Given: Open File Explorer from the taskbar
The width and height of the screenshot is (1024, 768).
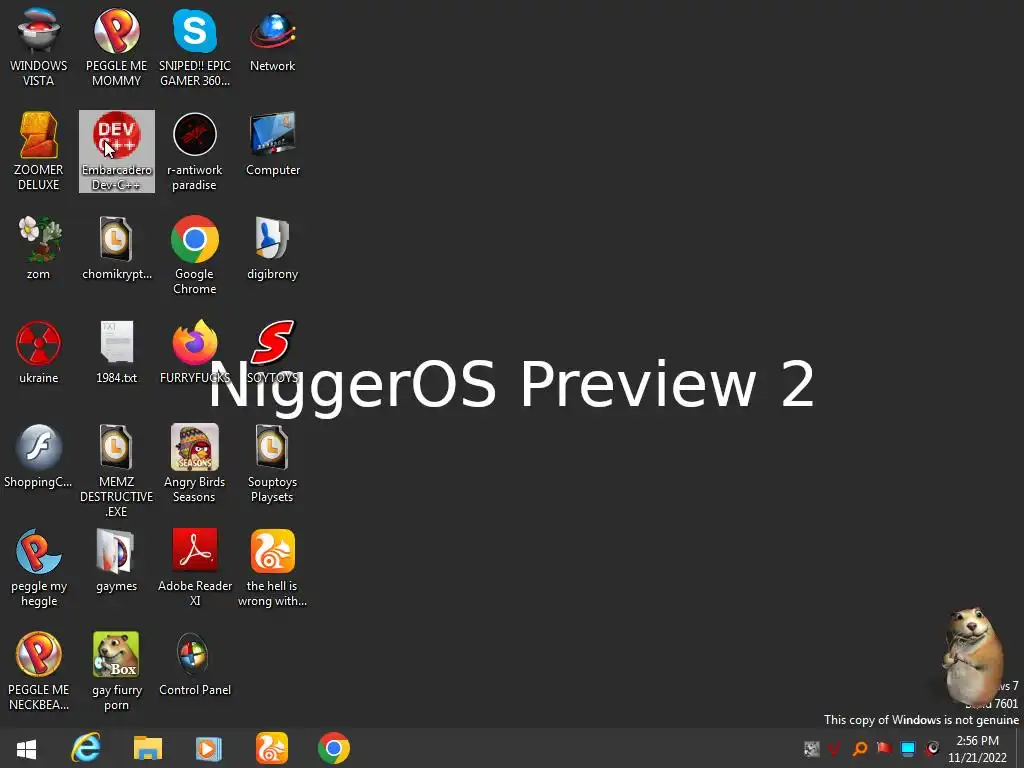Looking at the screenshot, I should (x=148, y=748).
